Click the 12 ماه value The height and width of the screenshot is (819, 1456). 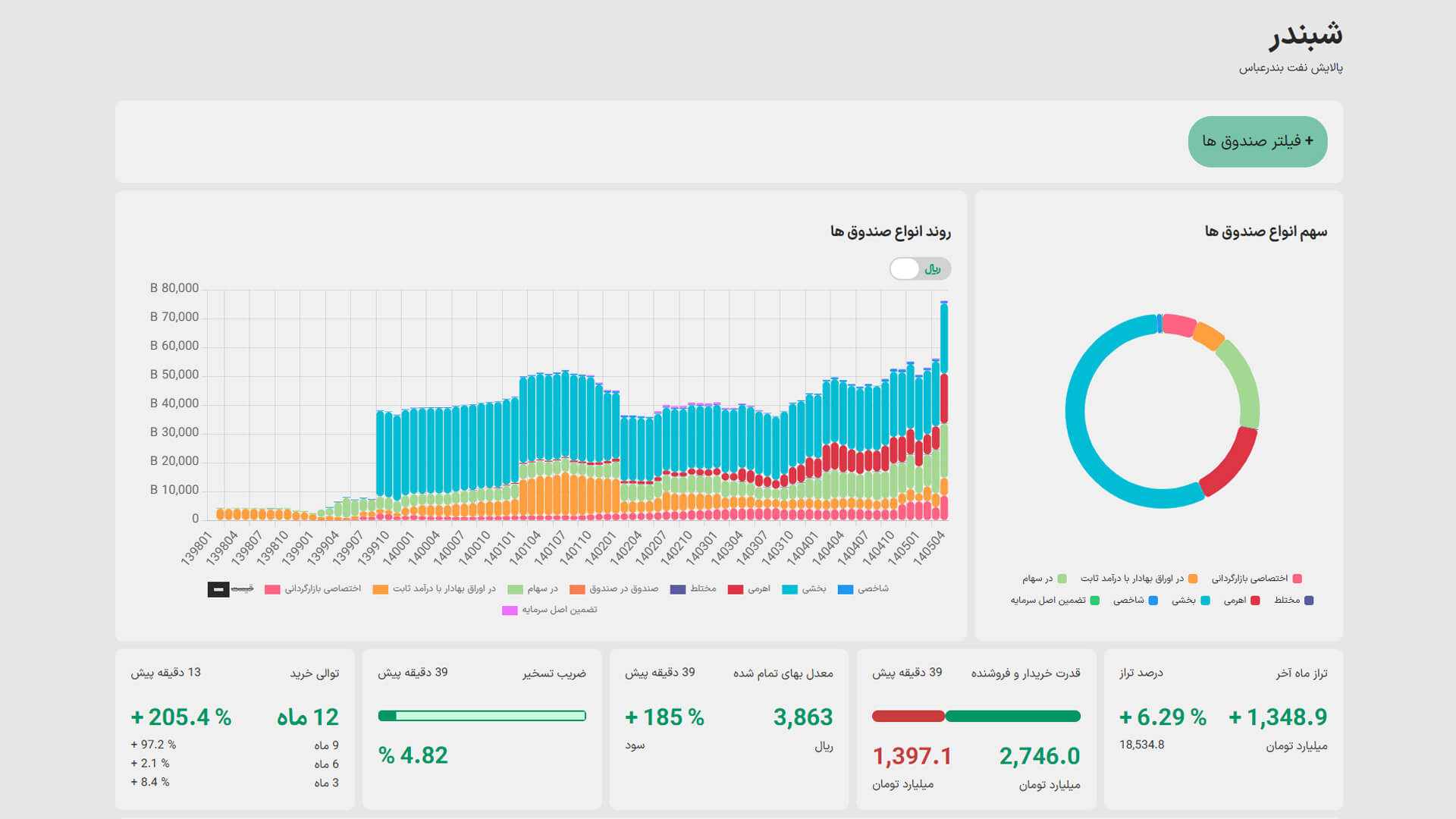pos(308,717)
